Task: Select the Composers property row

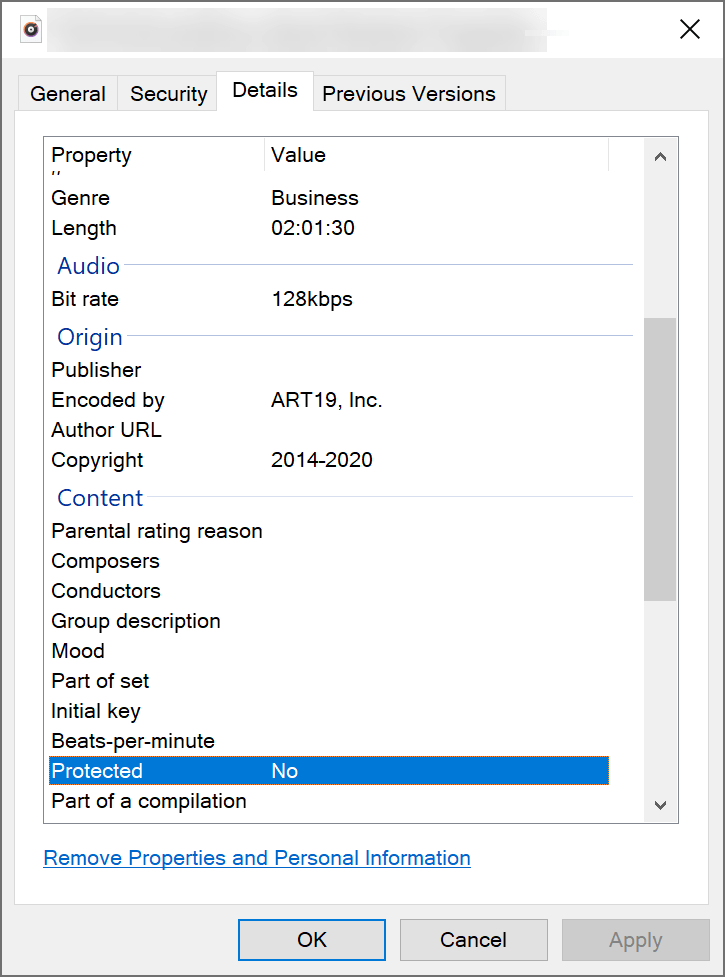Action: [x=329, y=561]
